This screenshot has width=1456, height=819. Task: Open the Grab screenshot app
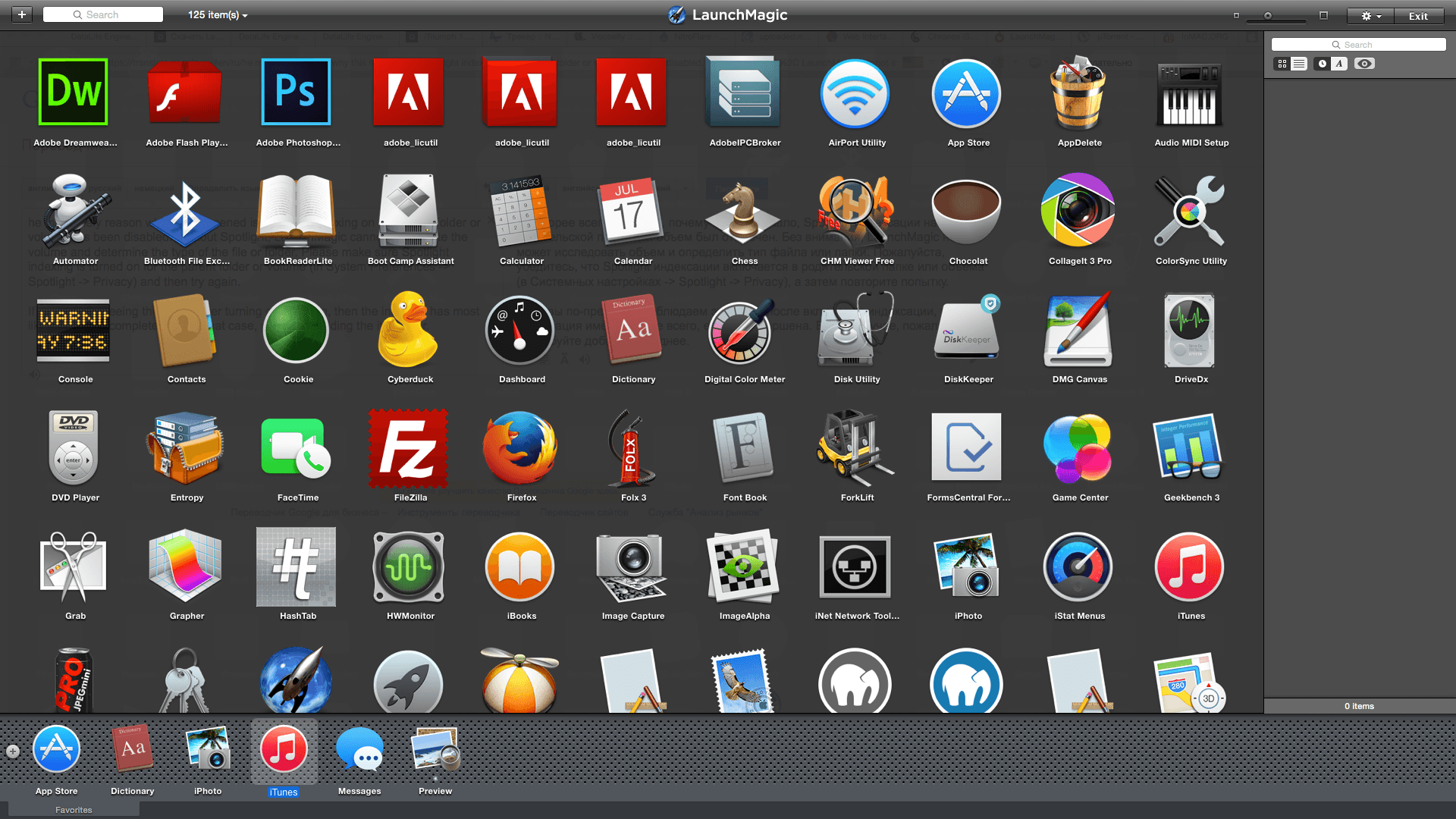click(74, 566)
